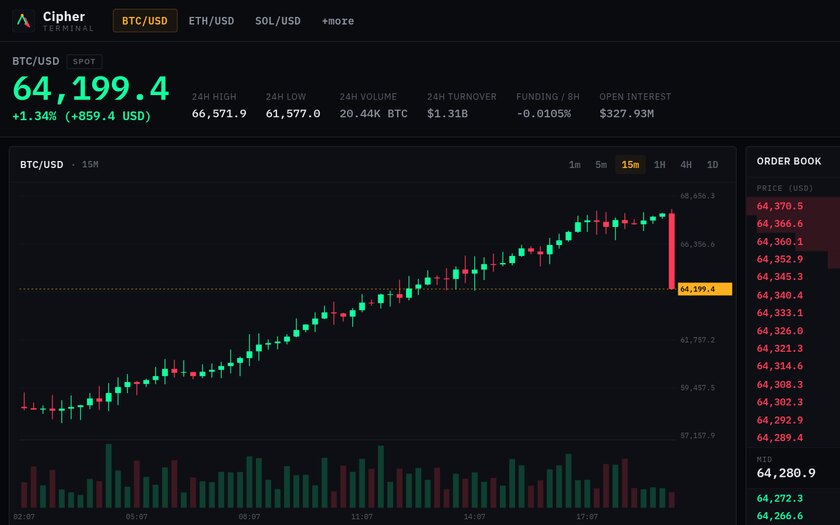The width and height of the screenshot is (840, 525).
Task: Set chart interval to 1m
Action: pyautogui.click(x=574, y=164)
